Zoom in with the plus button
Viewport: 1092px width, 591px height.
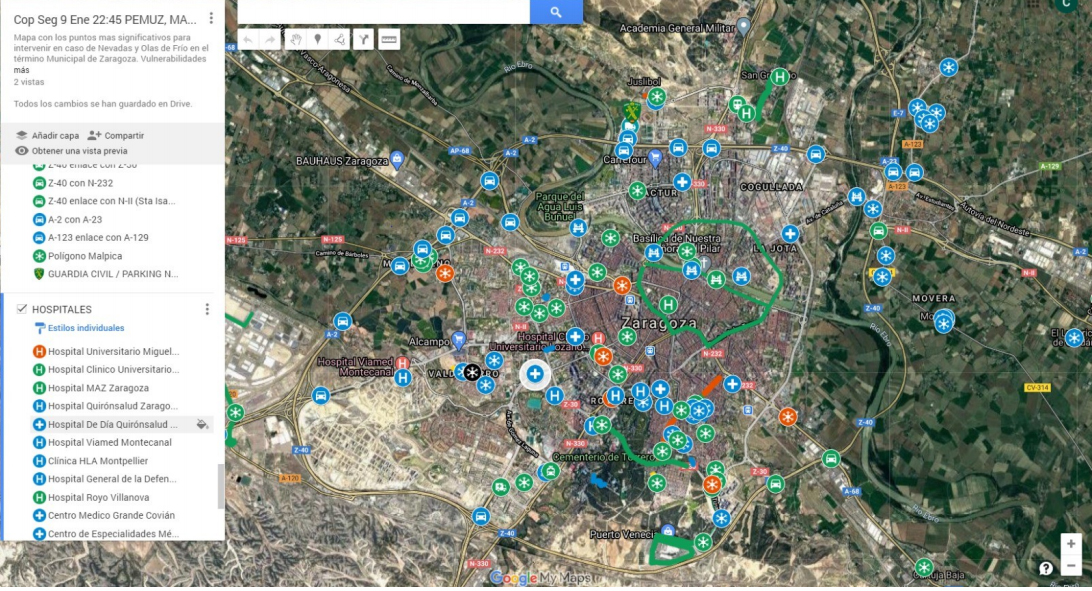point(1071,545)
